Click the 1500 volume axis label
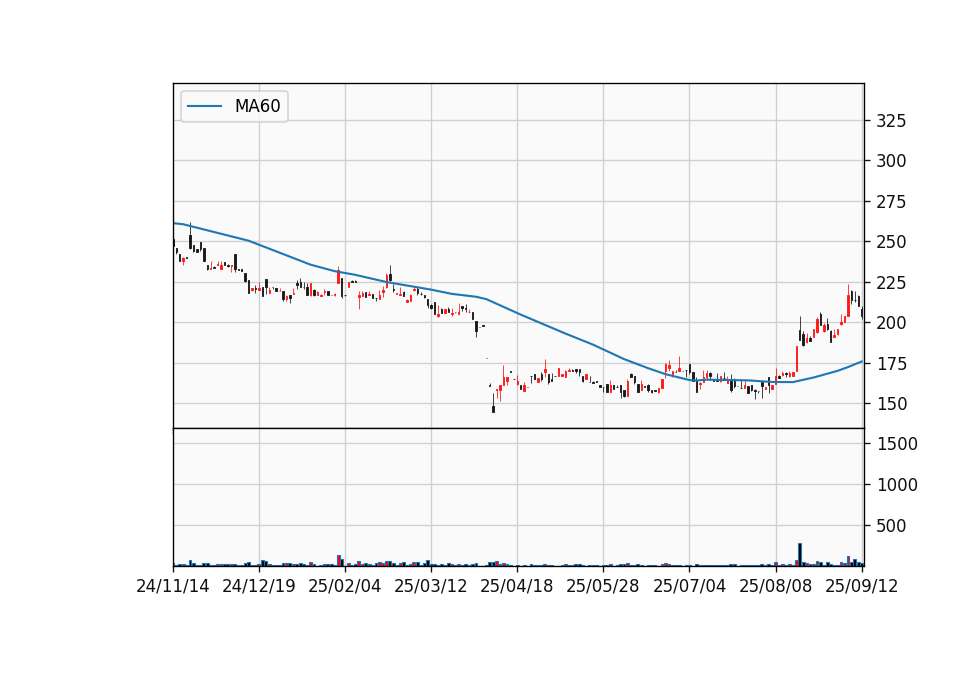This screenshot has height=690, width=960. click(897, 444)
